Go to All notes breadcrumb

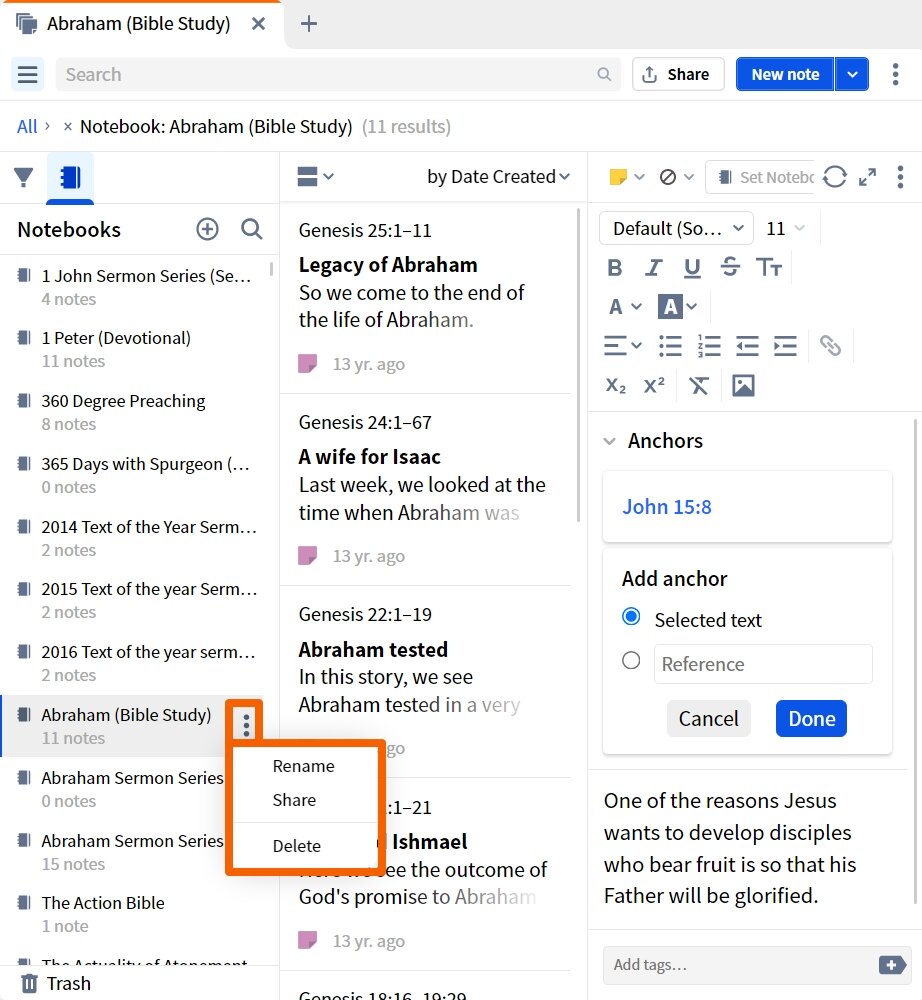tap(27, 126)
